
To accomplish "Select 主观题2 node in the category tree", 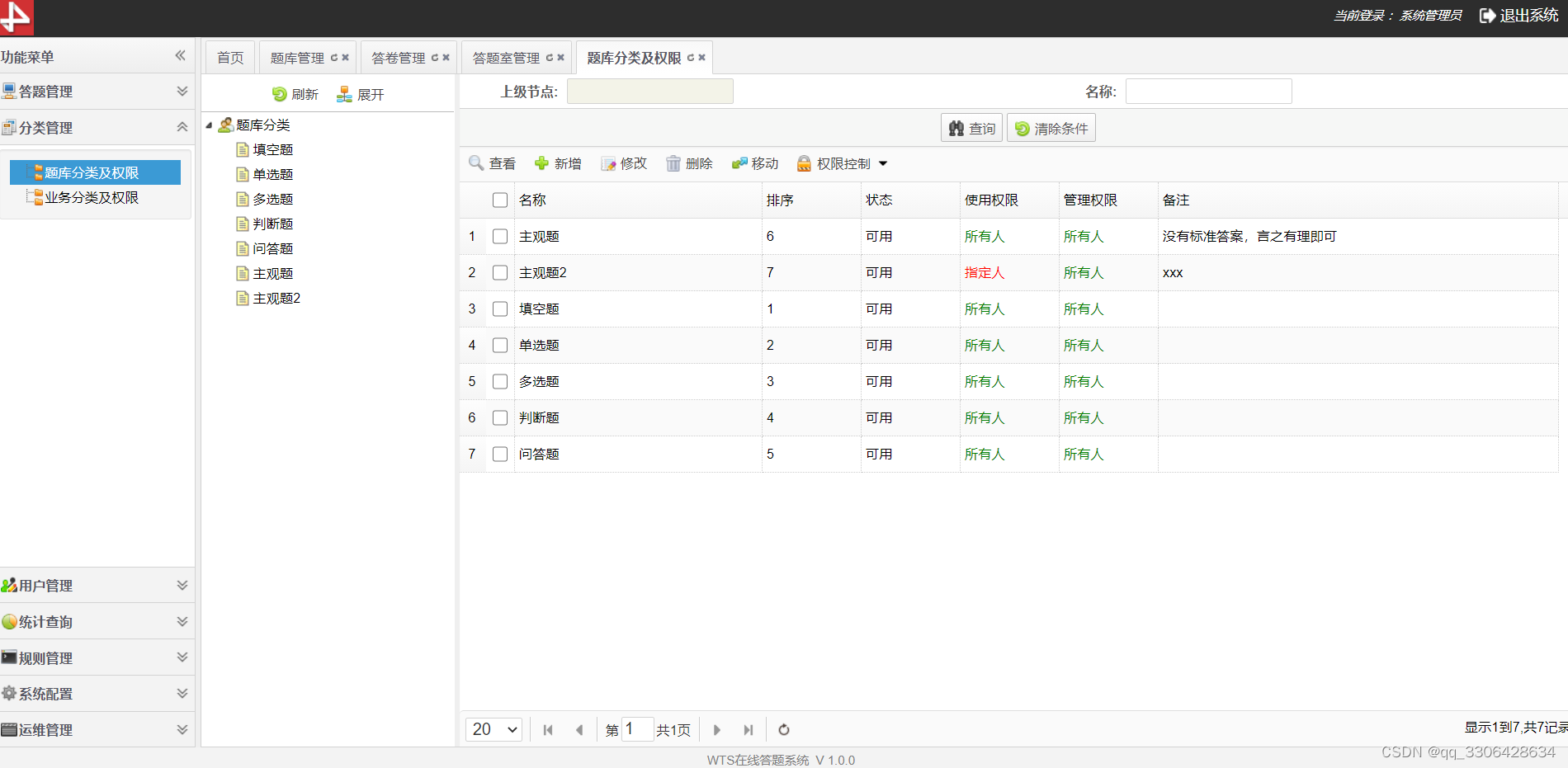I will tap(276, 298).
